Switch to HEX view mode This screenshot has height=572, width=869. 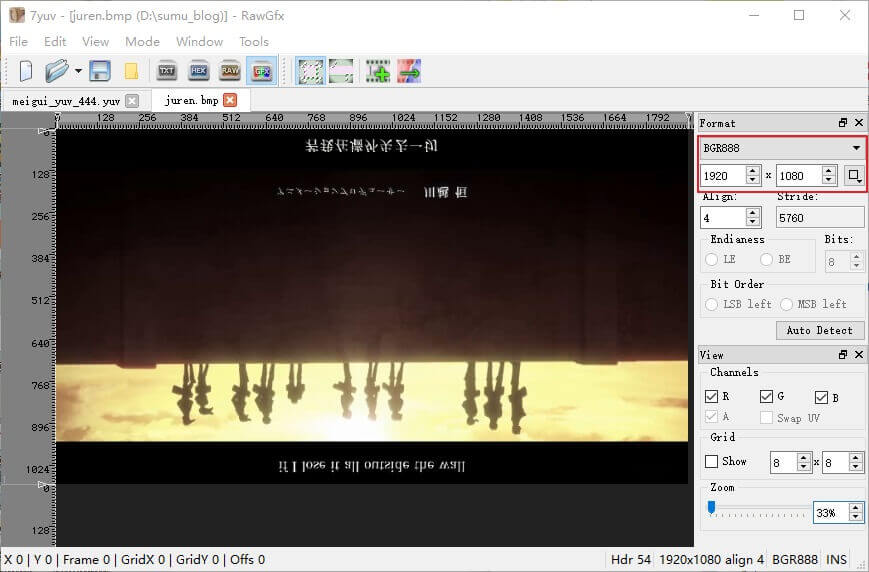(x=198, y=71)
